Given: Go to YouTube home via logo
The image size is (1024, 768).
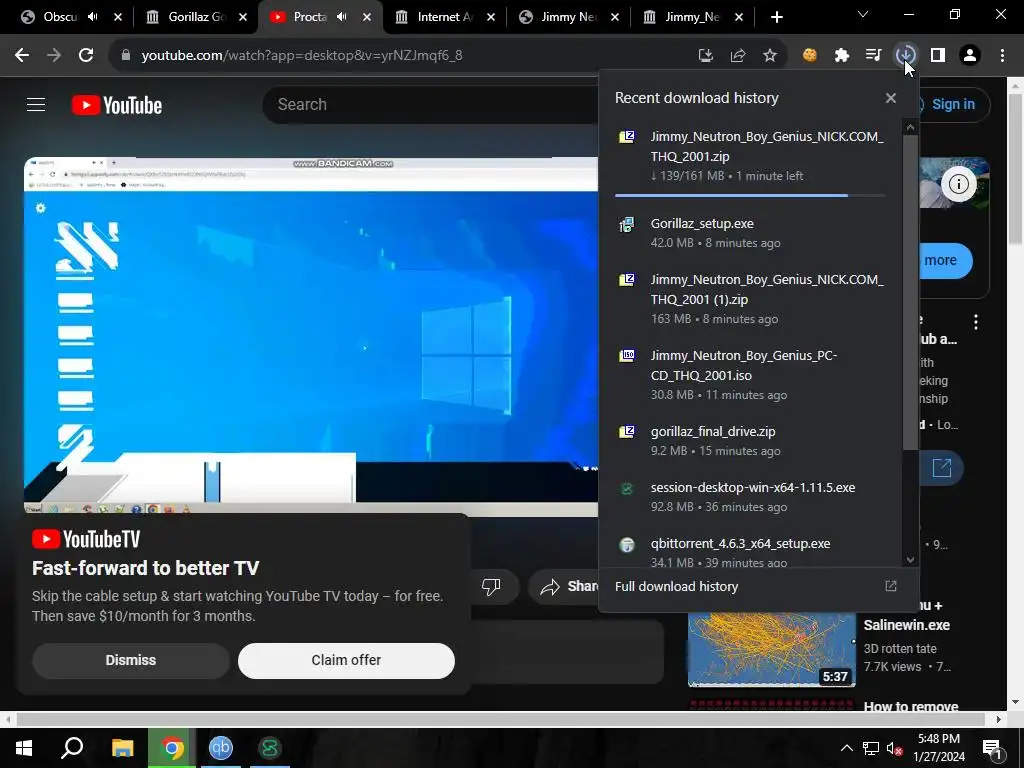Looking at the screenshot, I should [117, 105].
